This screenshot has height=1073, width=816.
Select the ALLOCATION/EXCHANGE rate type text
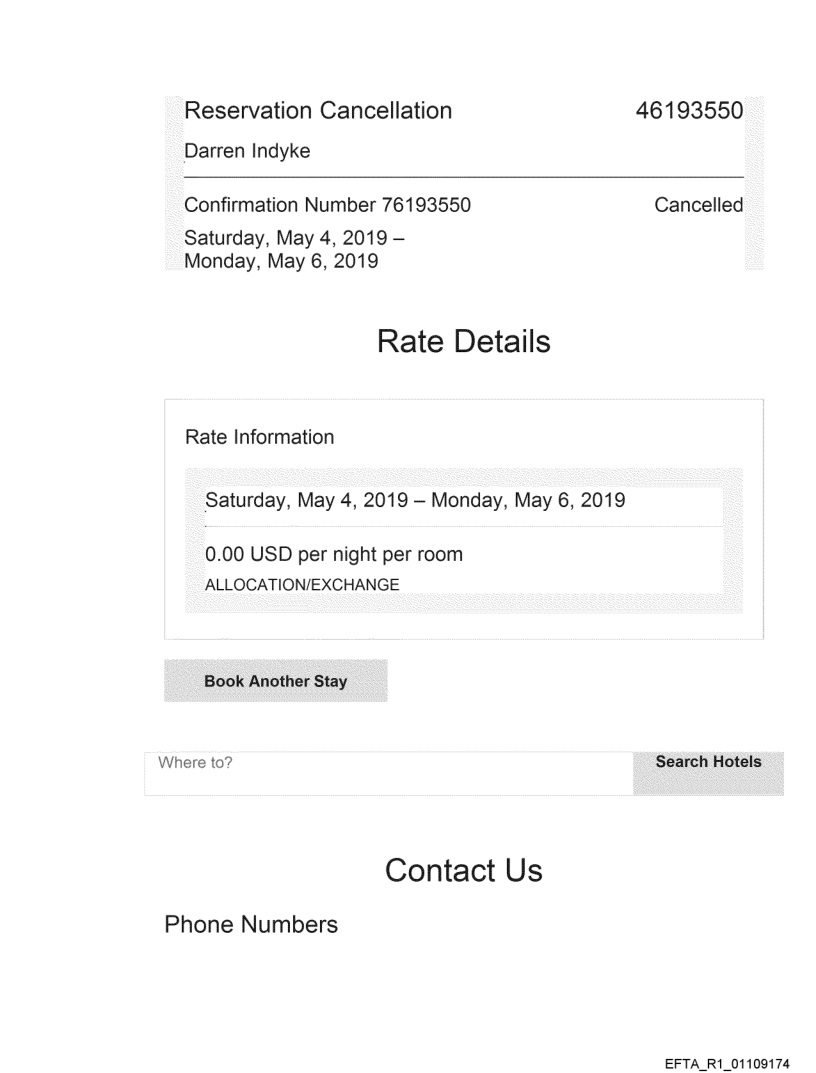click(x=302, y=585)
